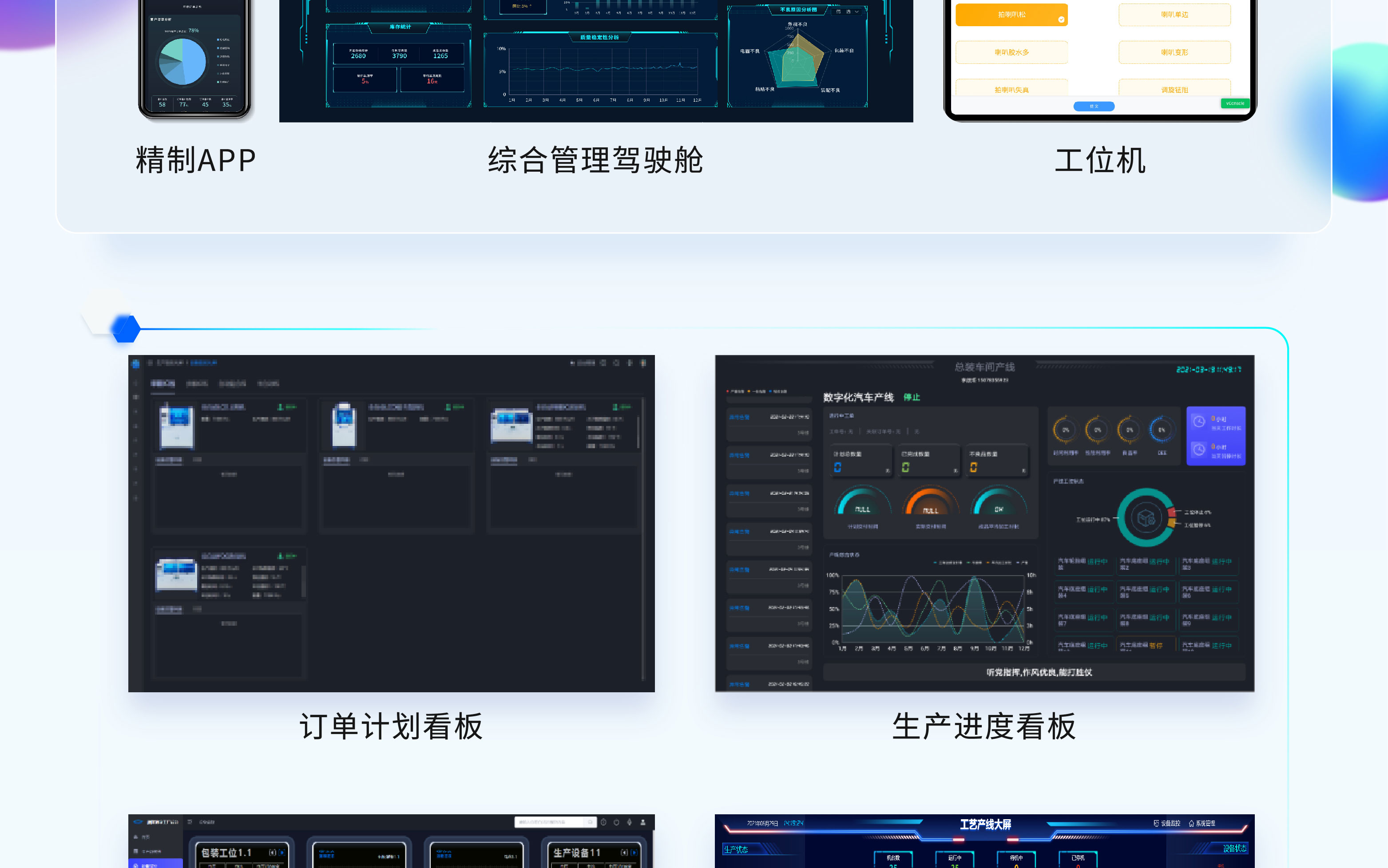
Task: Click the blue hexagon section marker icon
Action: [x=126, y=329]
